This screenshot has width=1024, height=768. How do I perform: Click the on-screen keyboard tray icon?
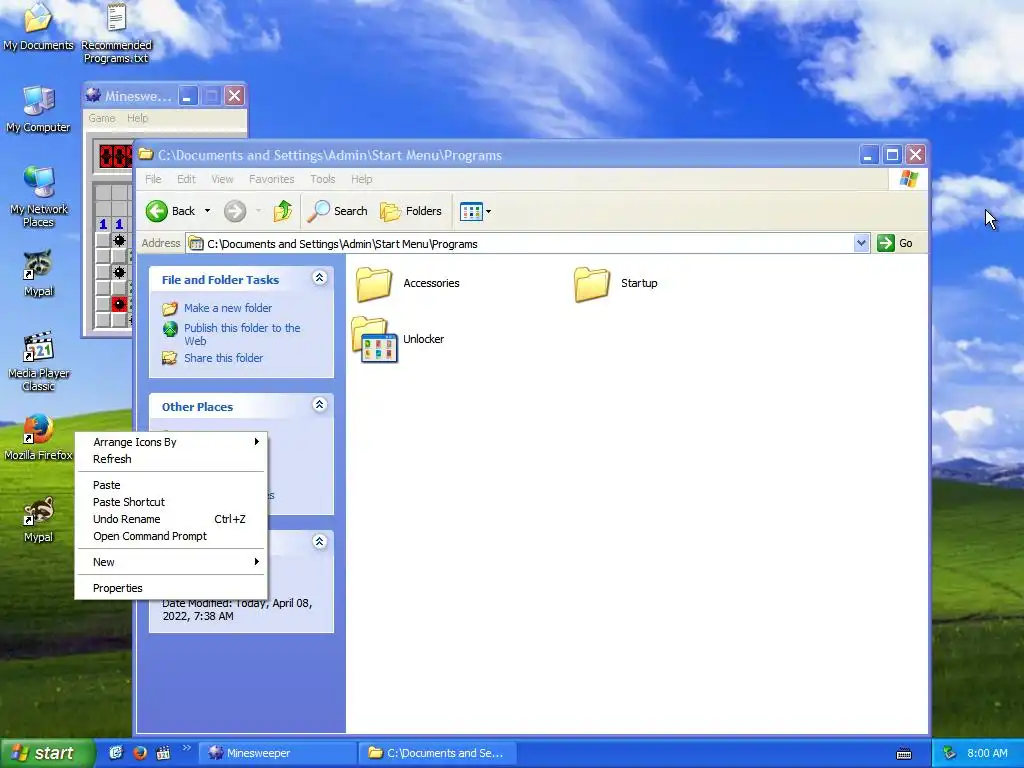pyautogui.click(x=904, y=754)
